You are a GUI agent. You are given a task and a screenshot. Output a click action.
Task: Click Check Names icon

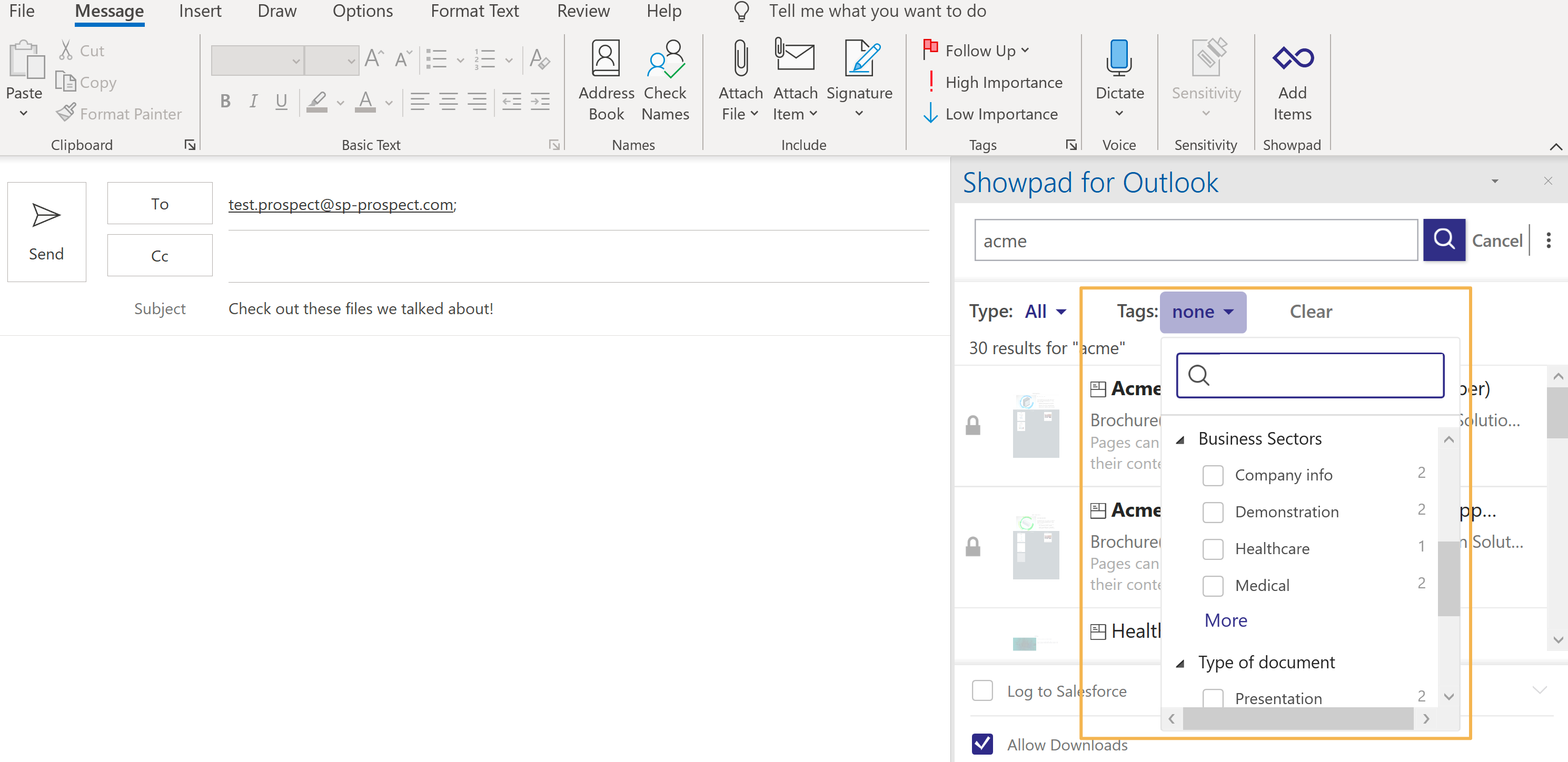[x=666, y=58]
